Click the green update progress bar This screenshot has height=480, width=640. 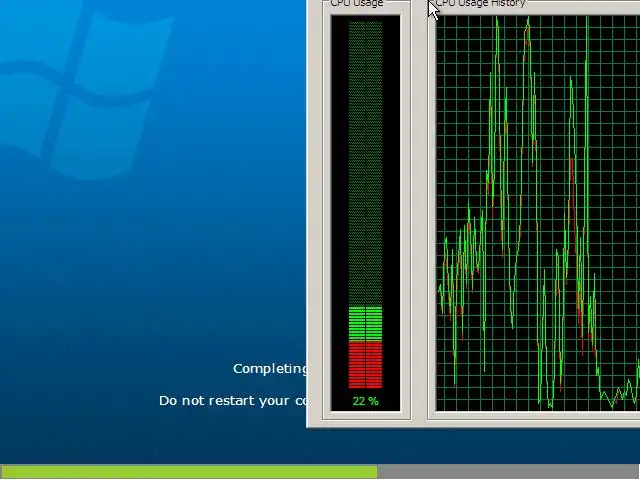tap(189, 472)
